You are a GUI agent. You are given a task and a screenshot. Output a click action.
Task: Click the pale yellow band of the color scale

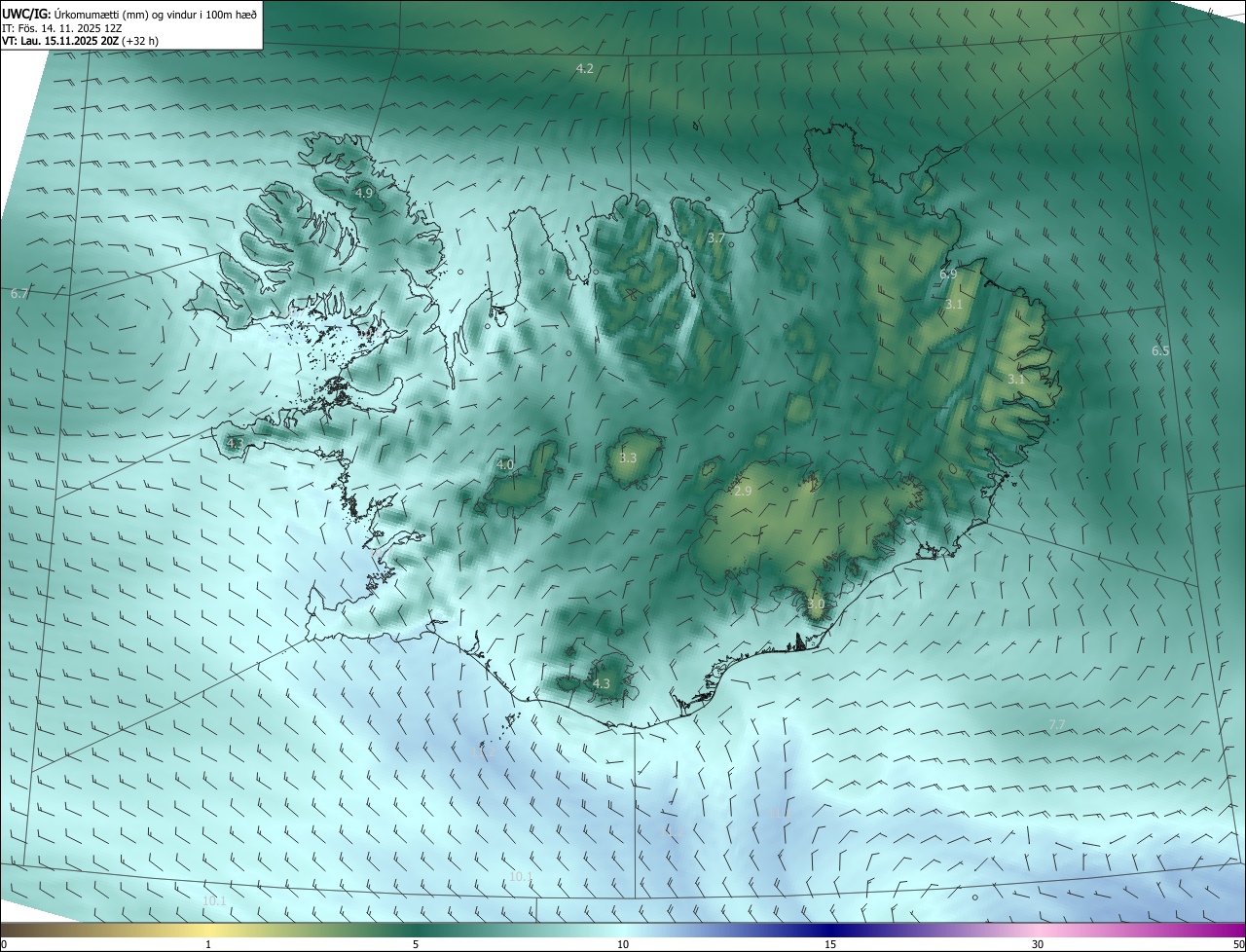click(x=208, y=930)
